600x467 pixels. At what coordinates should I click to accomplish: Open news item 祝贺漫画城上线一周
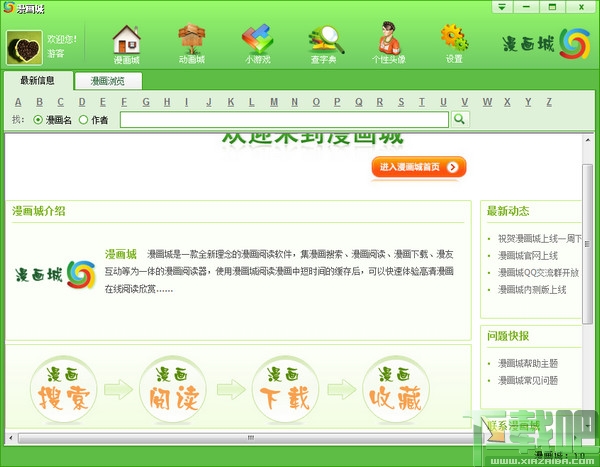[540, 238]
